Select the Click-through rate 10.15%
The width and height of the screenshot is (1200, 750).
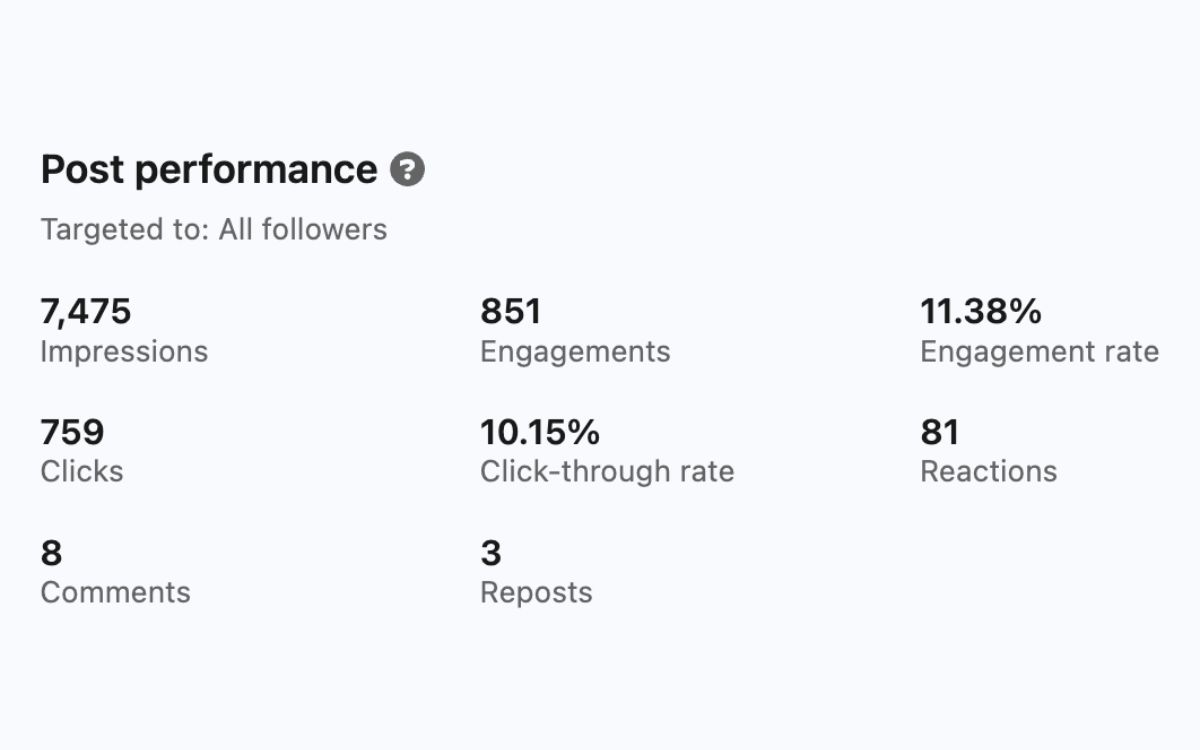click(539, 431)
